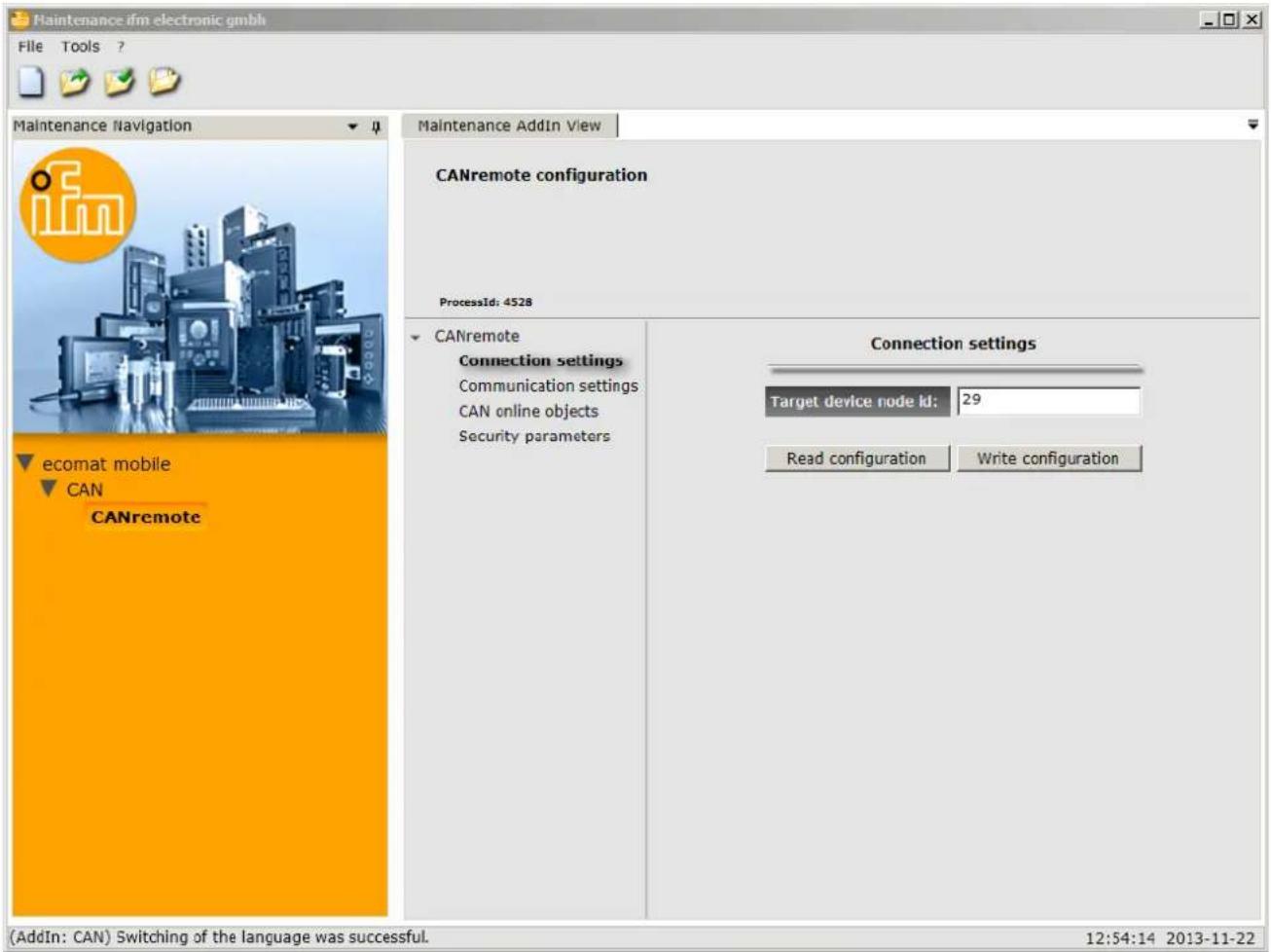Click the folder icon with green arrow

pos(75,82)
